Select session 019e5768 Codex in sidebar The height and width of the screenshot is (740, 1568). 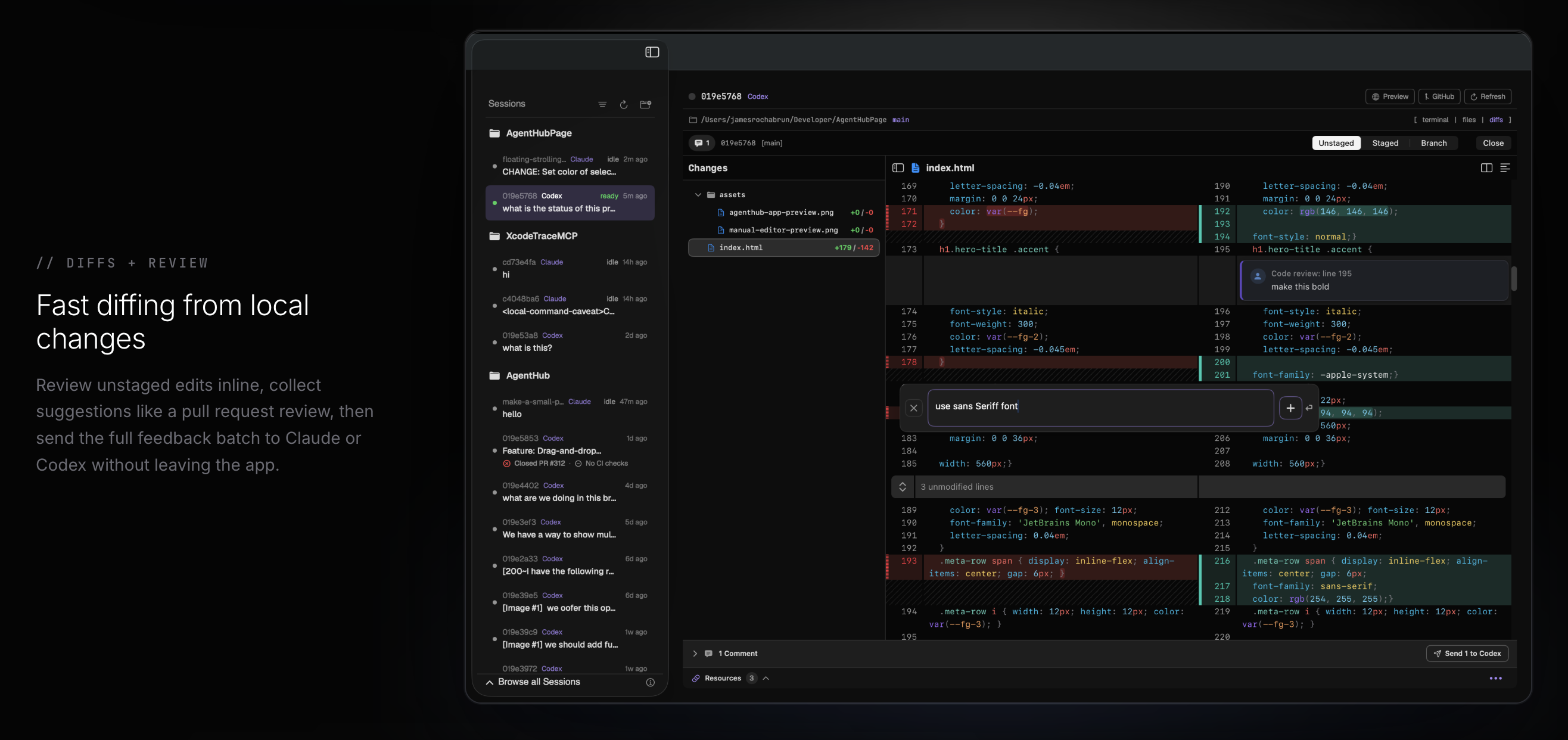[570, 202]
